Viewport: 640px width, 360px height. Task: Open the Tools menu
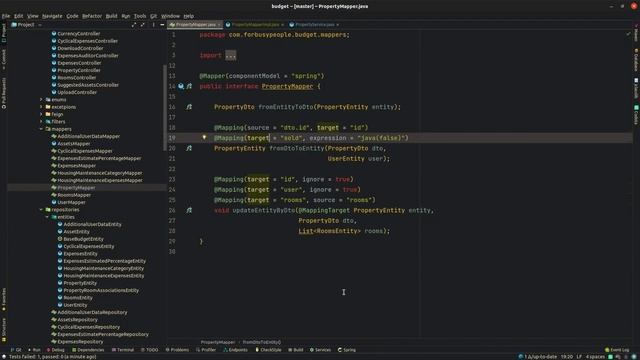click(x=140, y=16)
